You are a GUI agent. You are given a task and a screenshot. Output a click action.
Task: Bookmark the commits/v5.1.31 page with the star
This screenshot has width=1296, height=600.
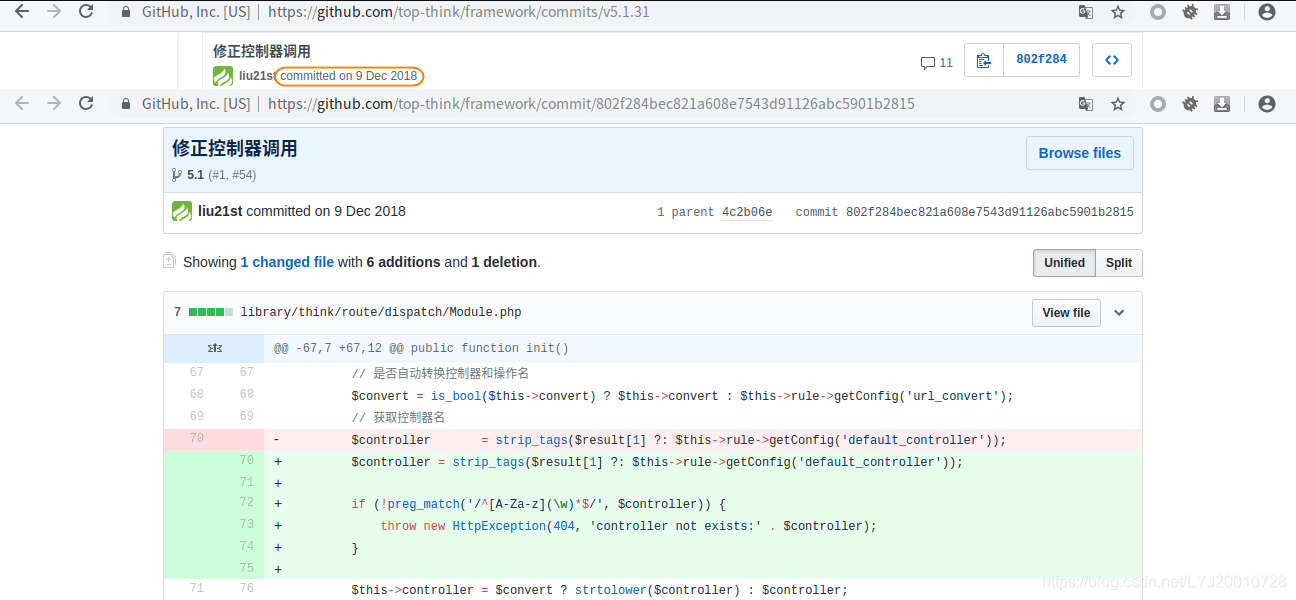tap(1118, 12)
